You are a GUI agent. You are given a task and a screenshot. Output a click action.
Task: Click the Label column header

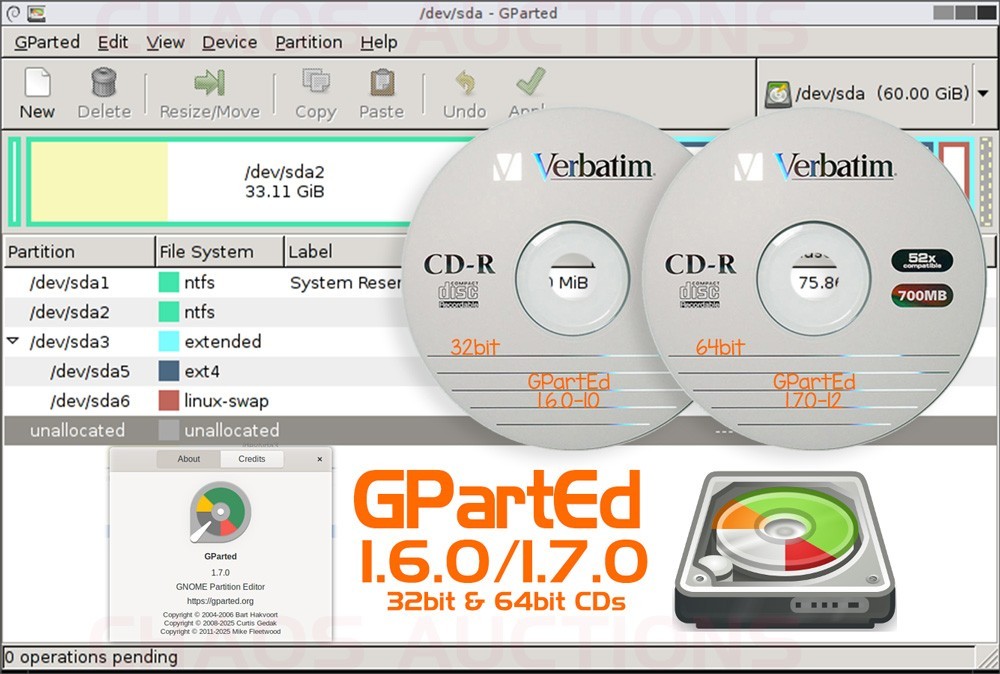[x=344, y=251]
